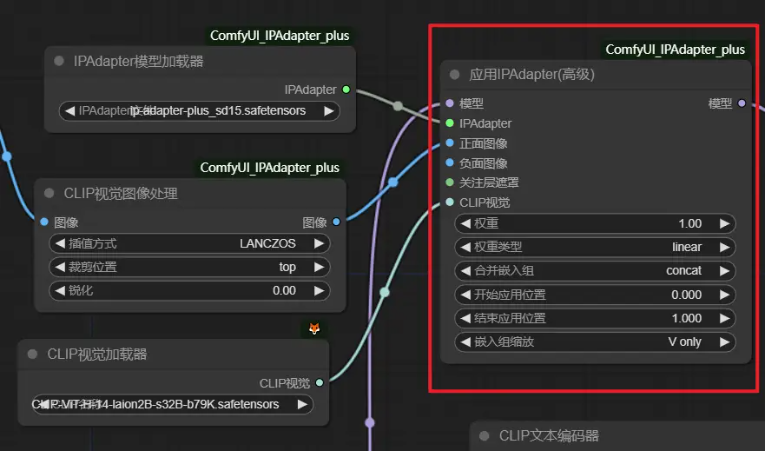
Task: Click the 正面图像 input socket
Action: [x=450, y=143]
